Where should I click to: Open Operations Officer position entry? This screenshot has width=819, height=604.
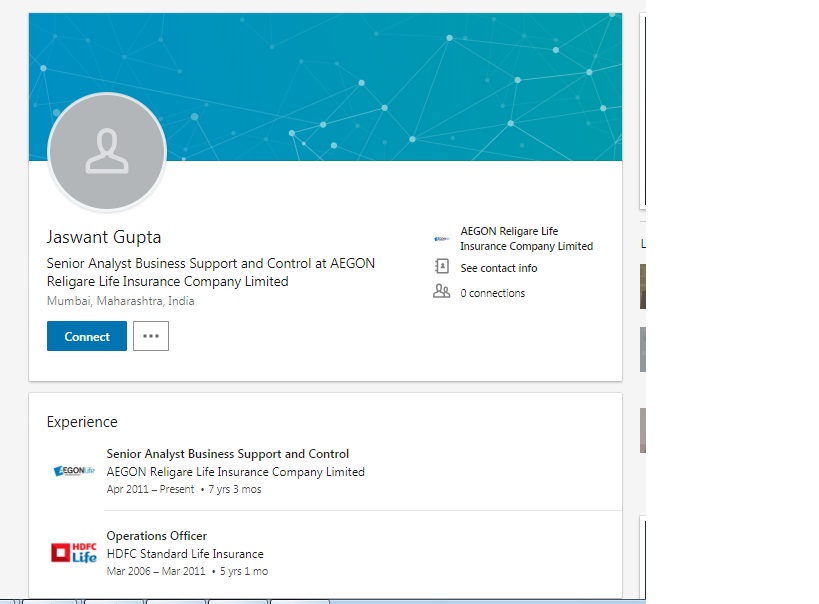(157, 536)
